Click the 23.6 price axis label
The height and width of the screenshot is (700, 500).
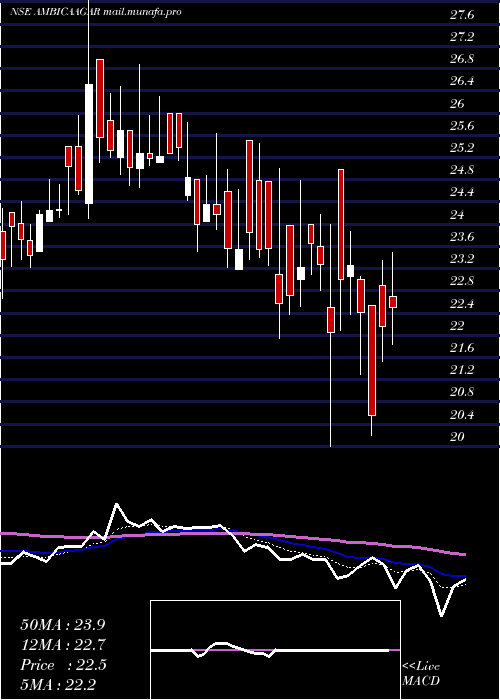click(x=462, y=237)
